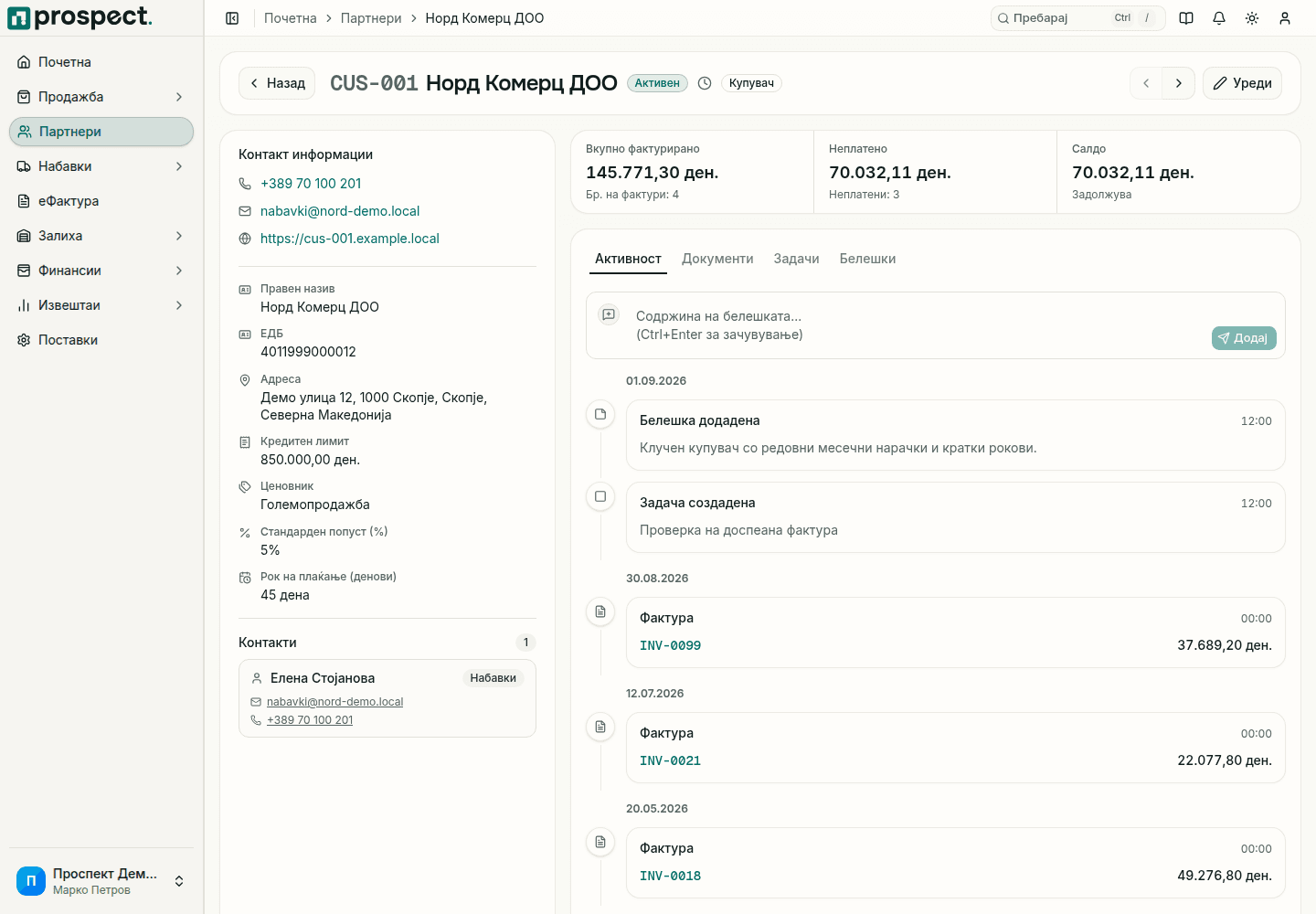Expand the Извештаи sidebar section
The width and height of the screenshot is (1316, 914).
(101, 305)
